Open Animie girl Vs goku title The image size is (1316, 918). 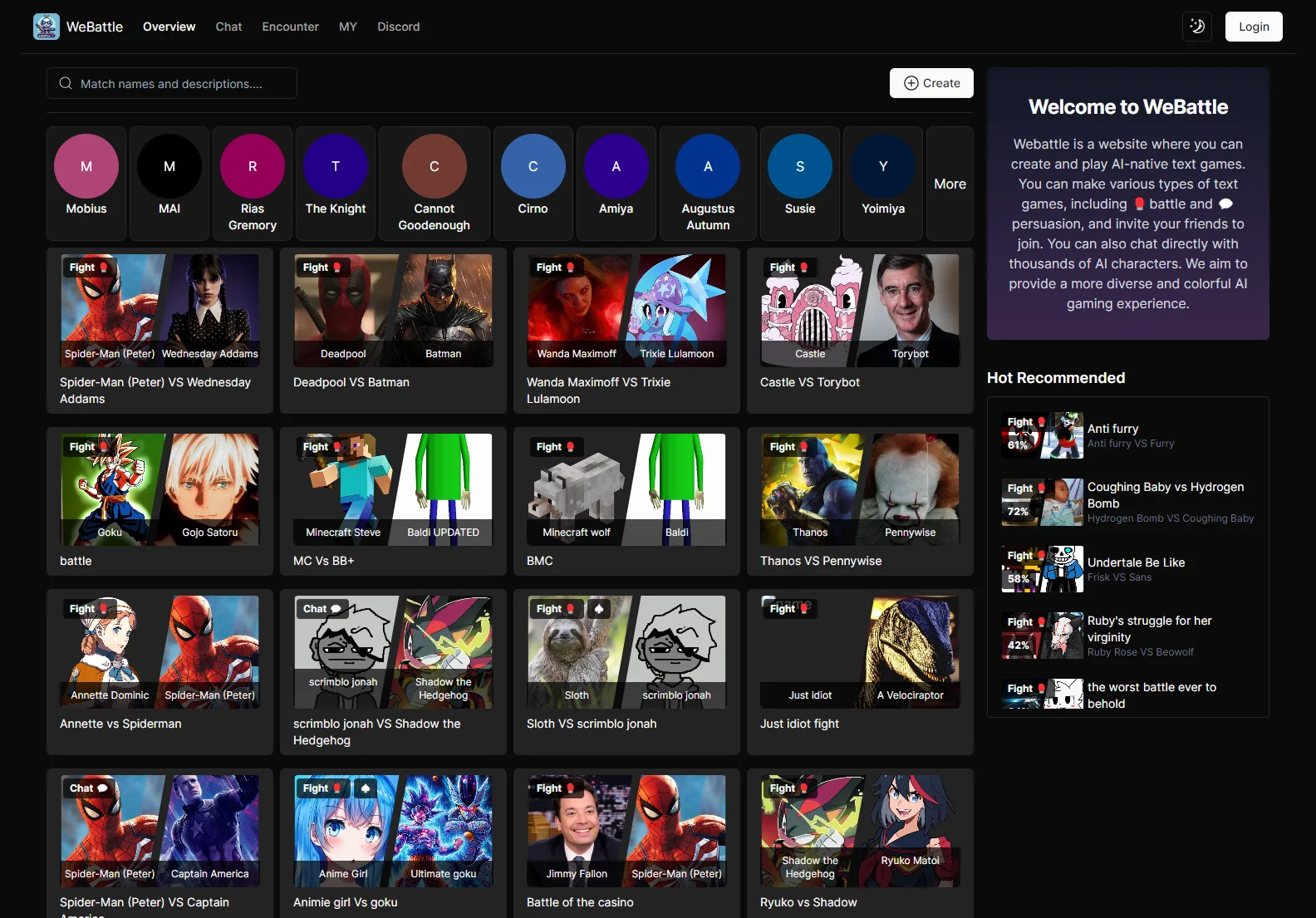tap(346, 902)
